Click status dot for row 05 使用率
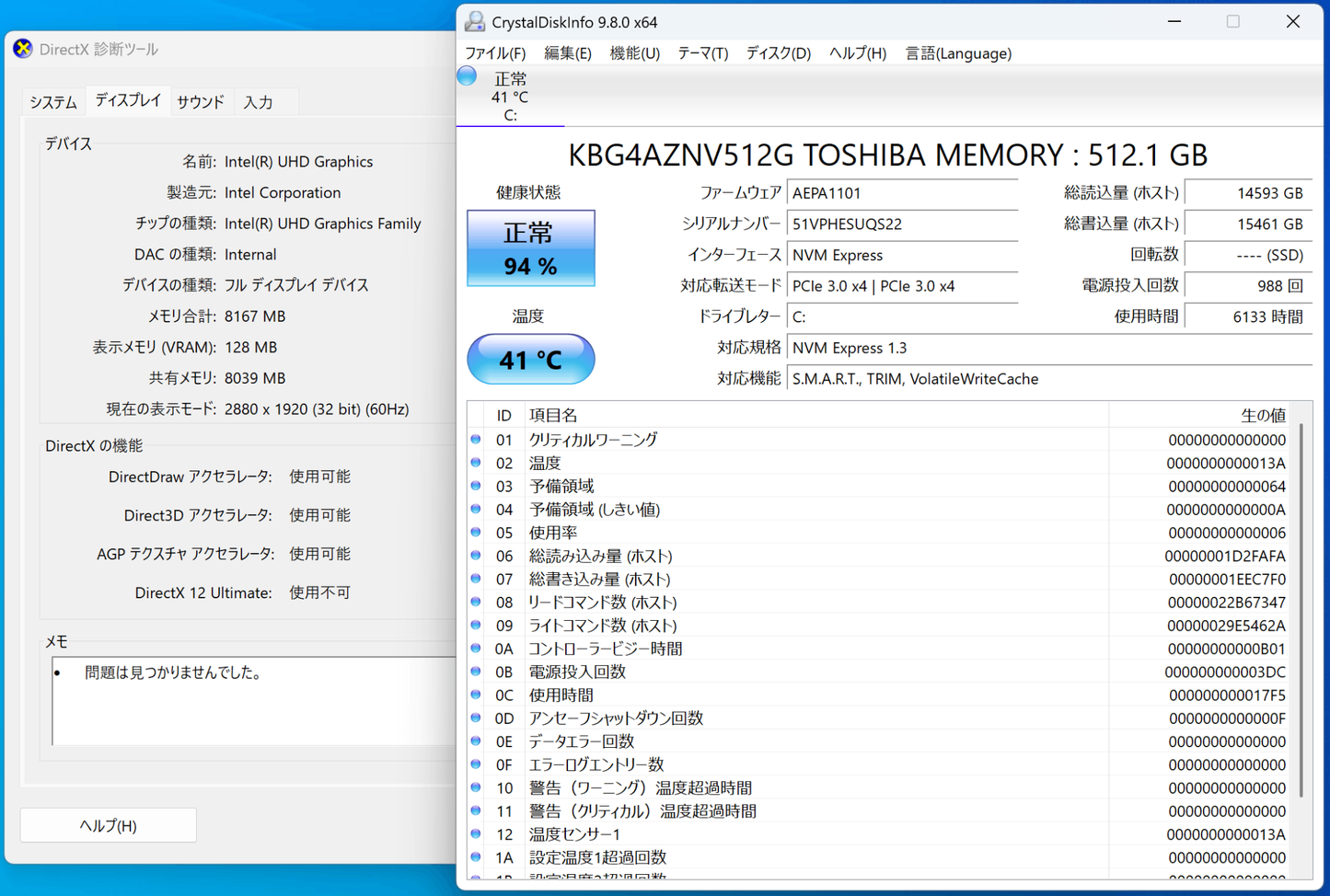The image size is (1330, 896). pyautogui.click(x=476, y=532)
